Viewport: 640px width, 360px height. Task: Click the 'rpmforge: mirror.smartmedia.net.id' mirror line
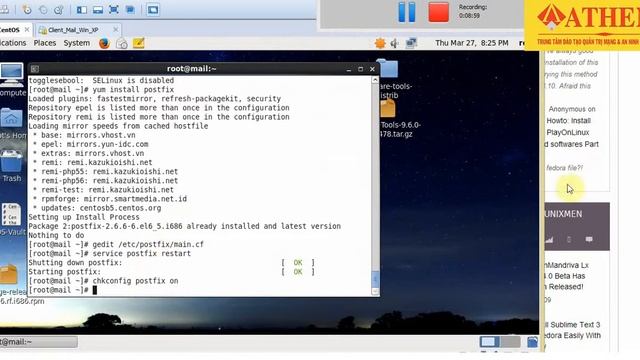[x=110, y=199]
